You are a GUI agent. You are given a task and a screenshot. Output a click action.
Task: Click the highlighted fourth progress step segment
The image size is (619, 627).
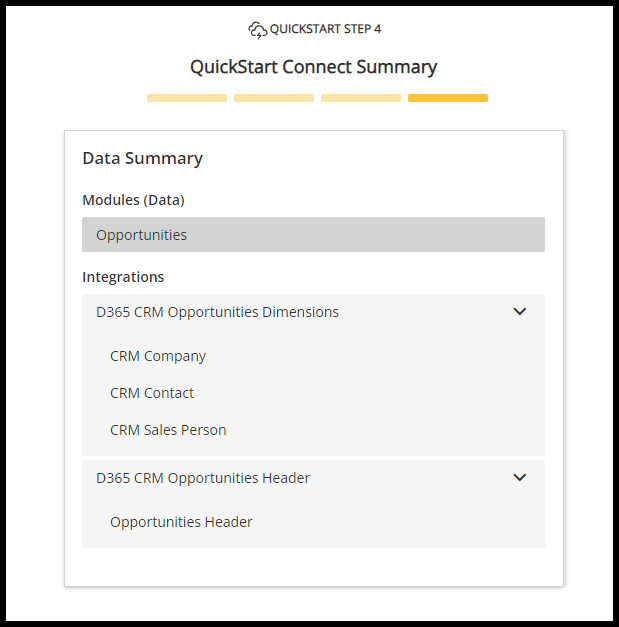(448, 98)
